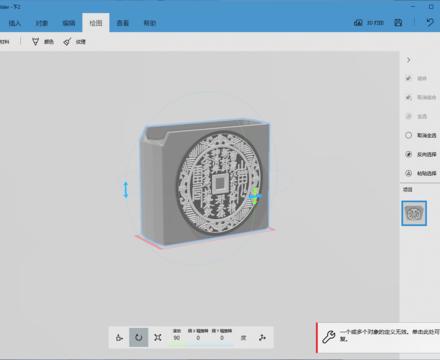The image size is (440, 360).
Task: Click the Undo arrow icon
Action: tap(430, 23)
